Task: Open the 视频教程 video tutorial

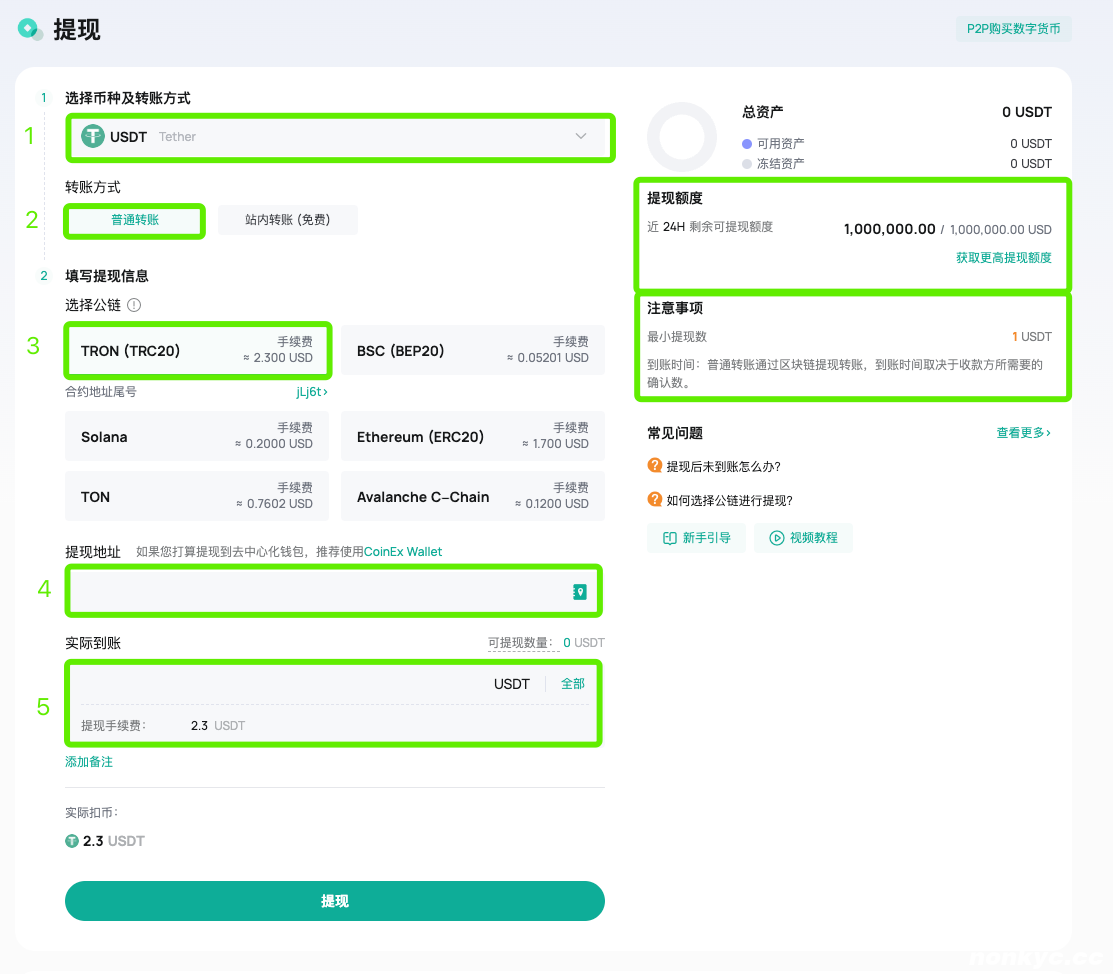Action: click(x=803, y=538)
